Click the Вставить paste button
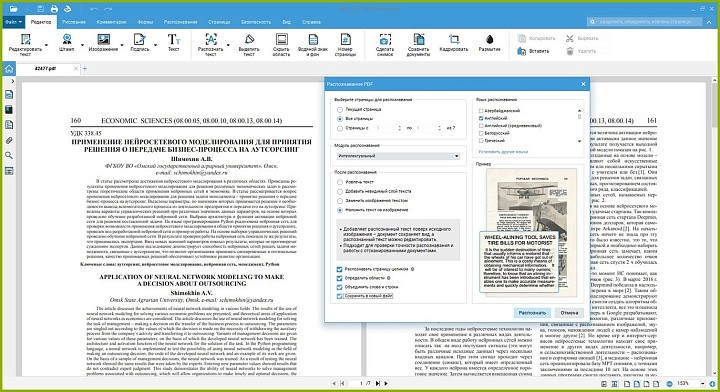Viewport: 720px width, 392px height. 533,51
